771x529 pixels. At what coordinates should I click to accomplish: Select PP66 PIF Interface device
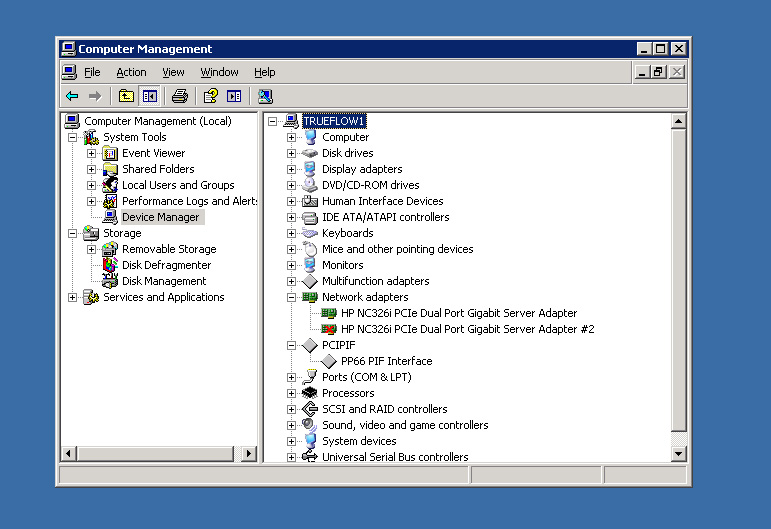[x=386, y=361]
